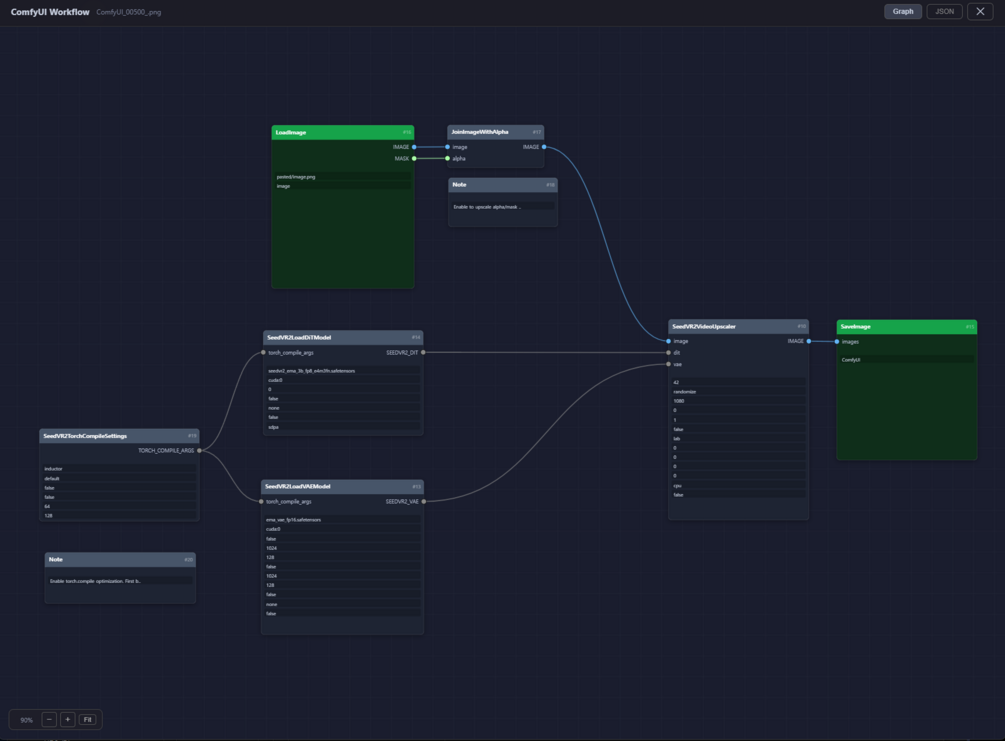Click the 'Enable torch.compile optimization' note text
The image size is (1005, 741).
pos(120,581)
